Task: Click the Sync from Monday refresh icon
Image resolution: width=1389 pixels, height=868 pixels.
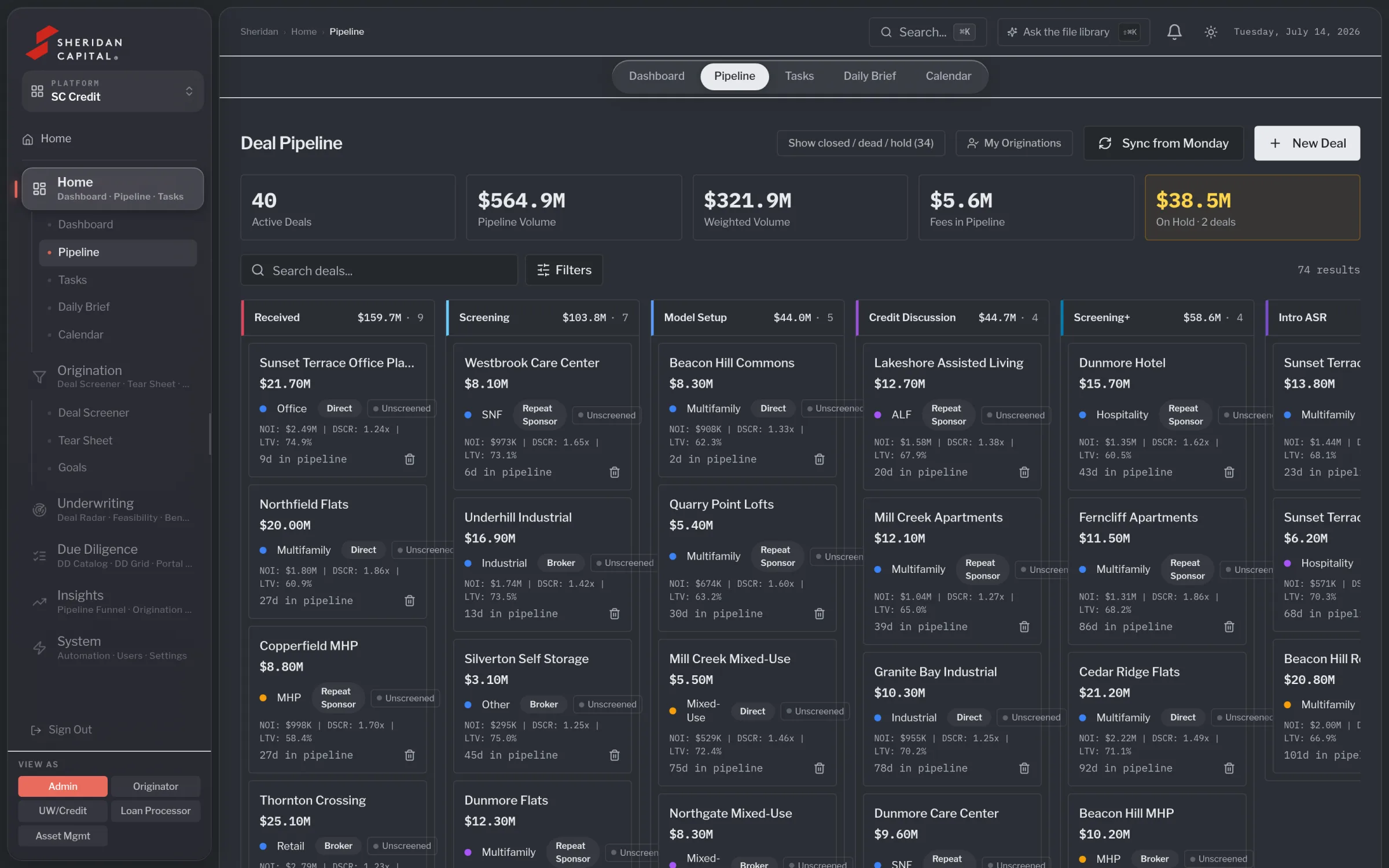Action: pyautogui.click(x=1105, y=143)
